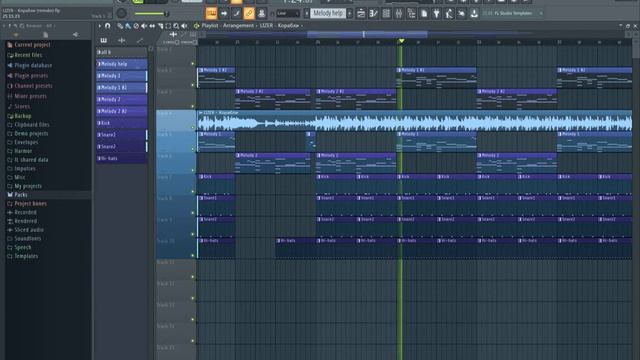Mute Track 1 with its green dot
This screenshot has width=640, height=360.
click(193, 64)
